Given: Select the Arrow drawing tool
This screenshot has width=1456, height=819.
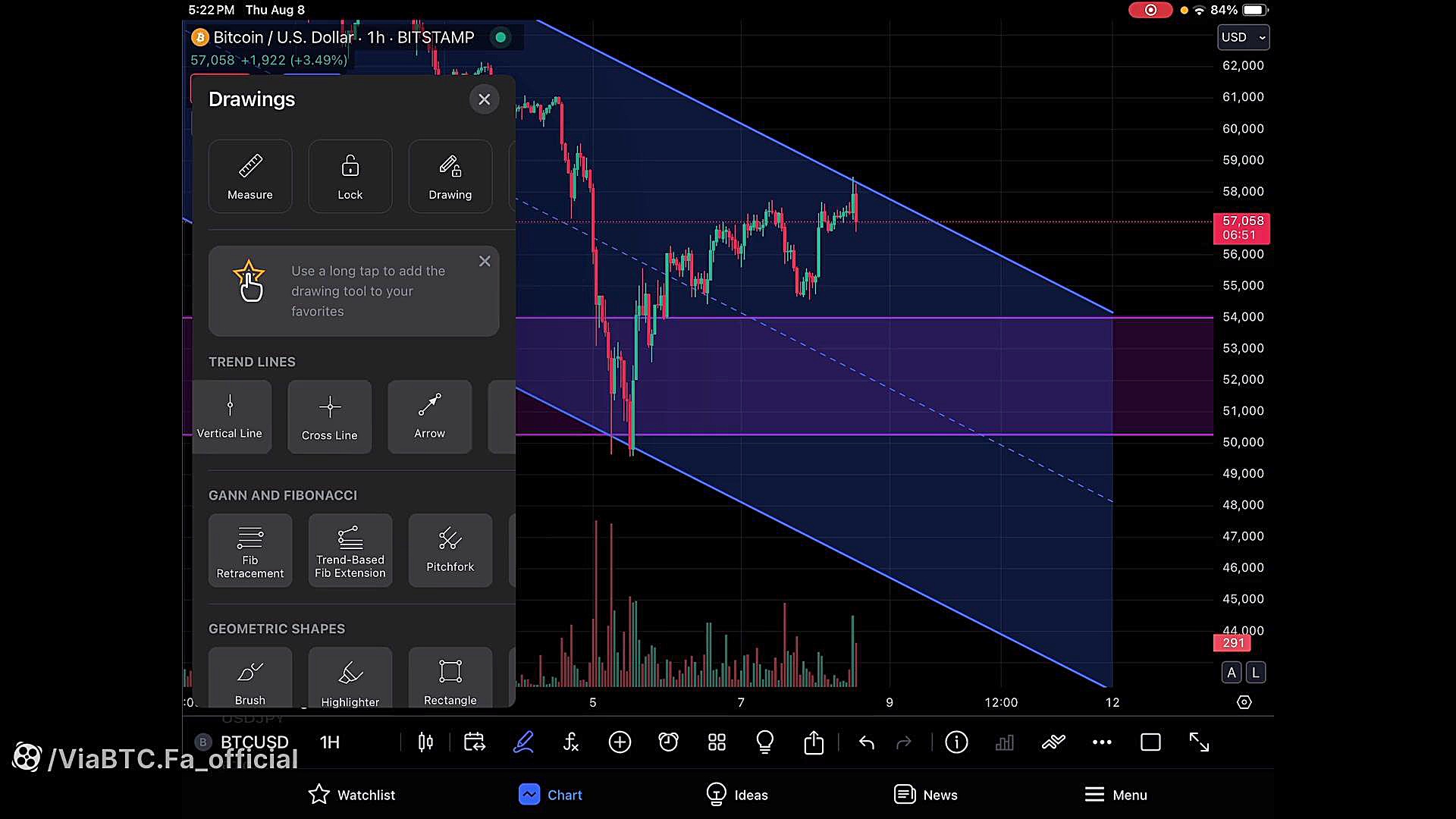Looking at the screenshot, I should click(430, 417).
